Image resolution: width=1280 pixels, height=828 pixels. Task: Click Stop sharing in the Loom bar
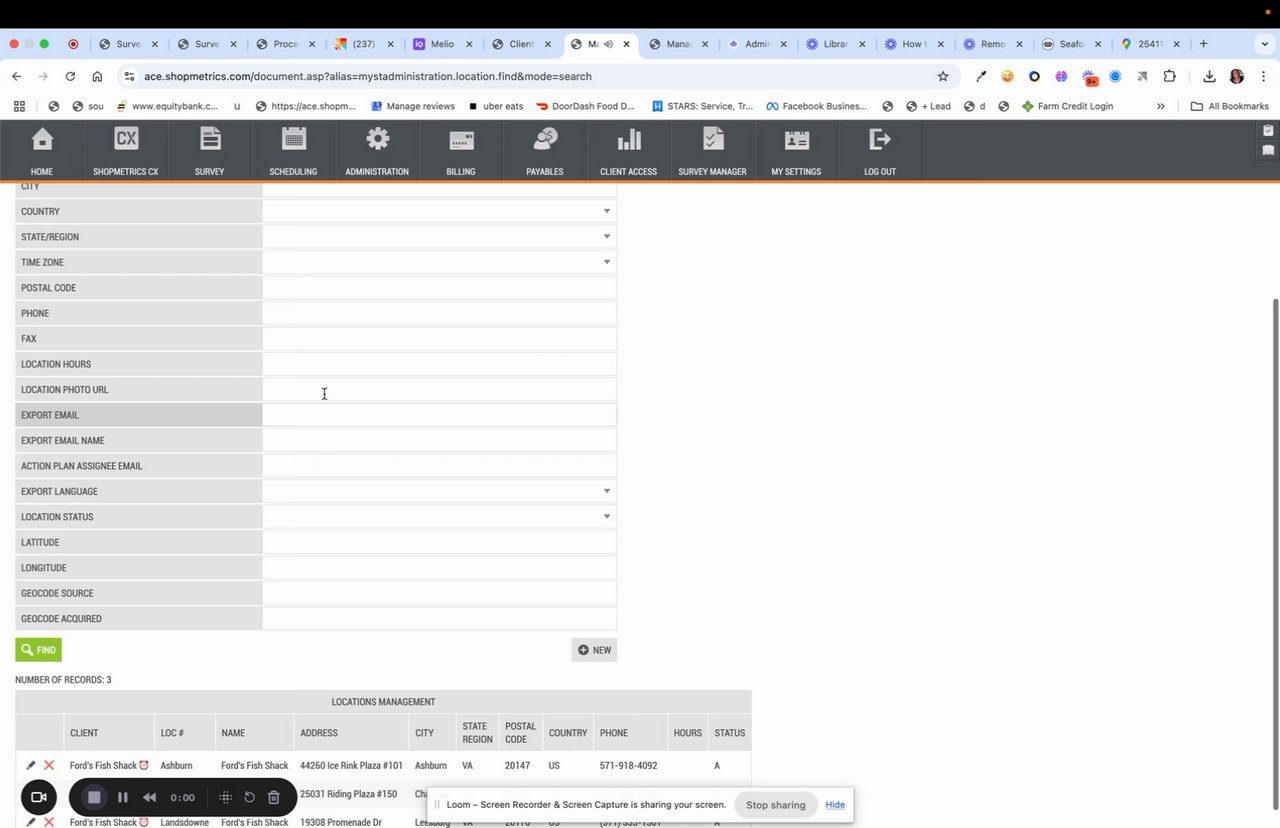(775, 805)
